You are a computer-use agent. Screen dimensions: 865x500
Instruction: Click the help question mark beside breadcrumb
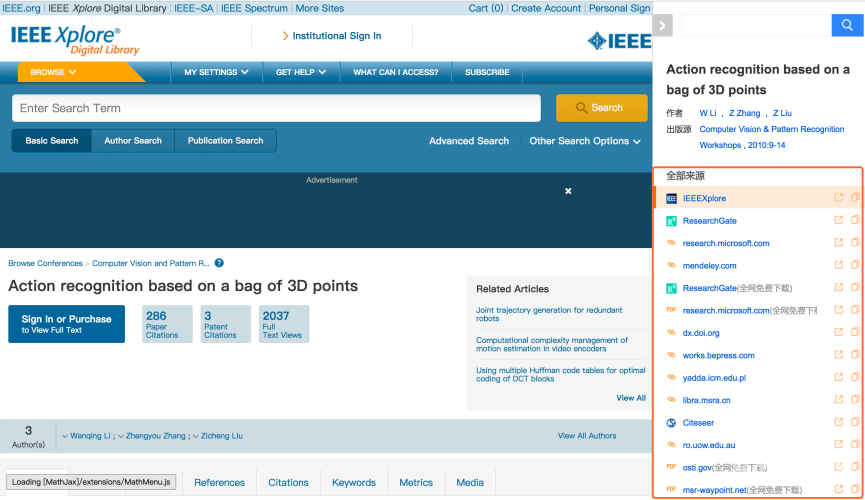pos(219,263)
